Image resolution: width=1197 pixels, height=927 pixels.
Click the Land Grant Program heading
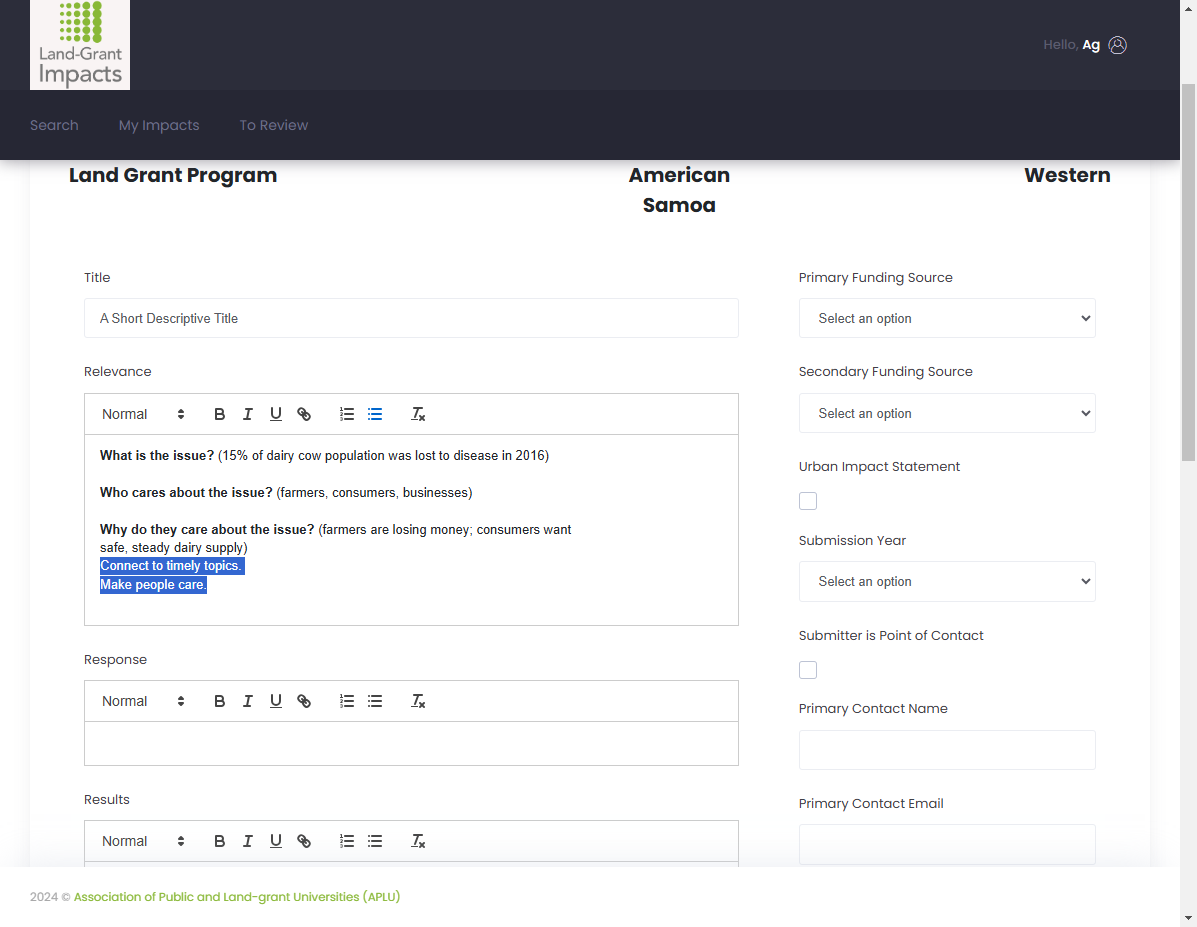pos(173,175)
